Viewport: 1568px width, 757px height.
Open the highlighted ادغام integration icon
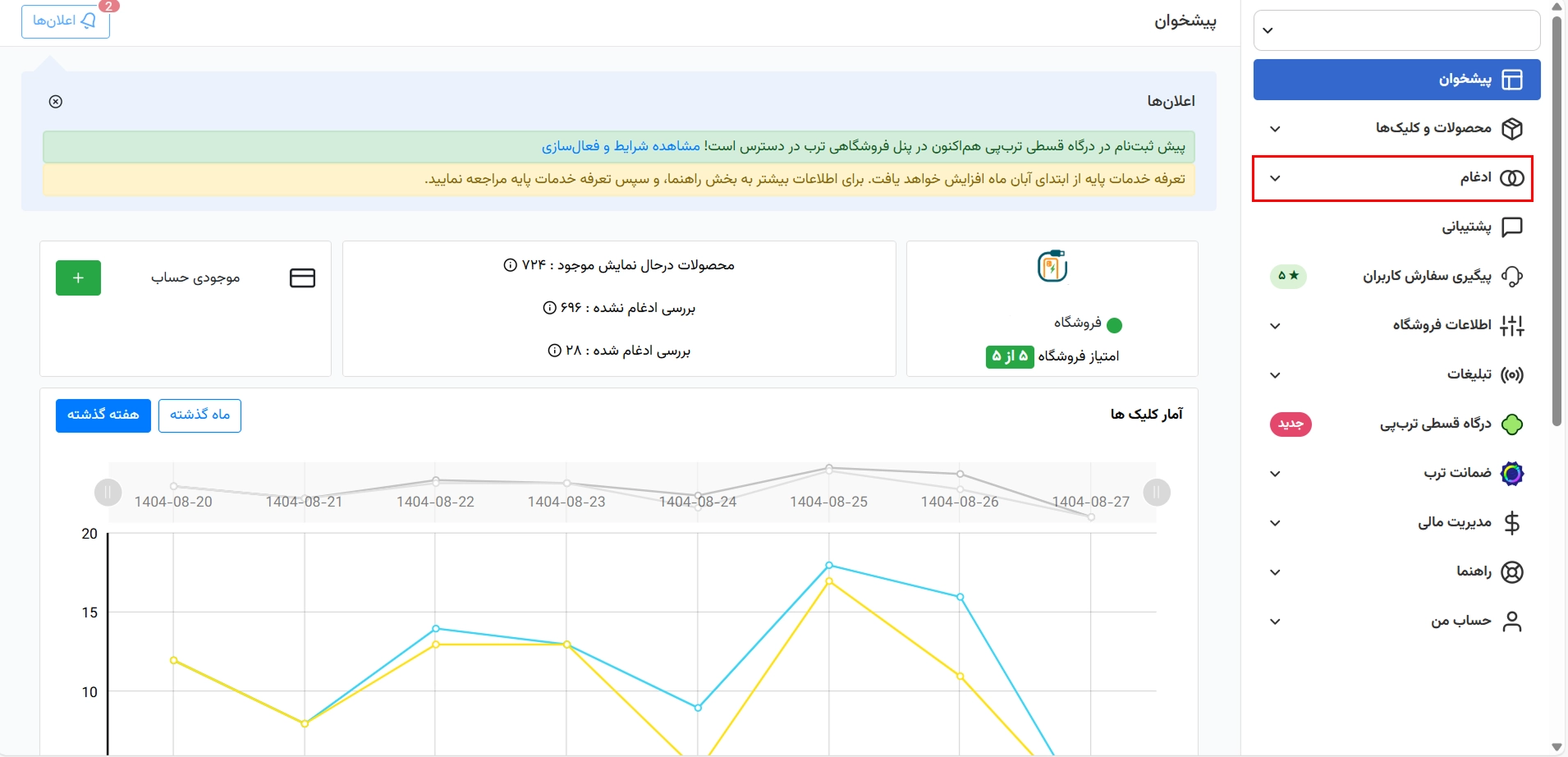1514,177
